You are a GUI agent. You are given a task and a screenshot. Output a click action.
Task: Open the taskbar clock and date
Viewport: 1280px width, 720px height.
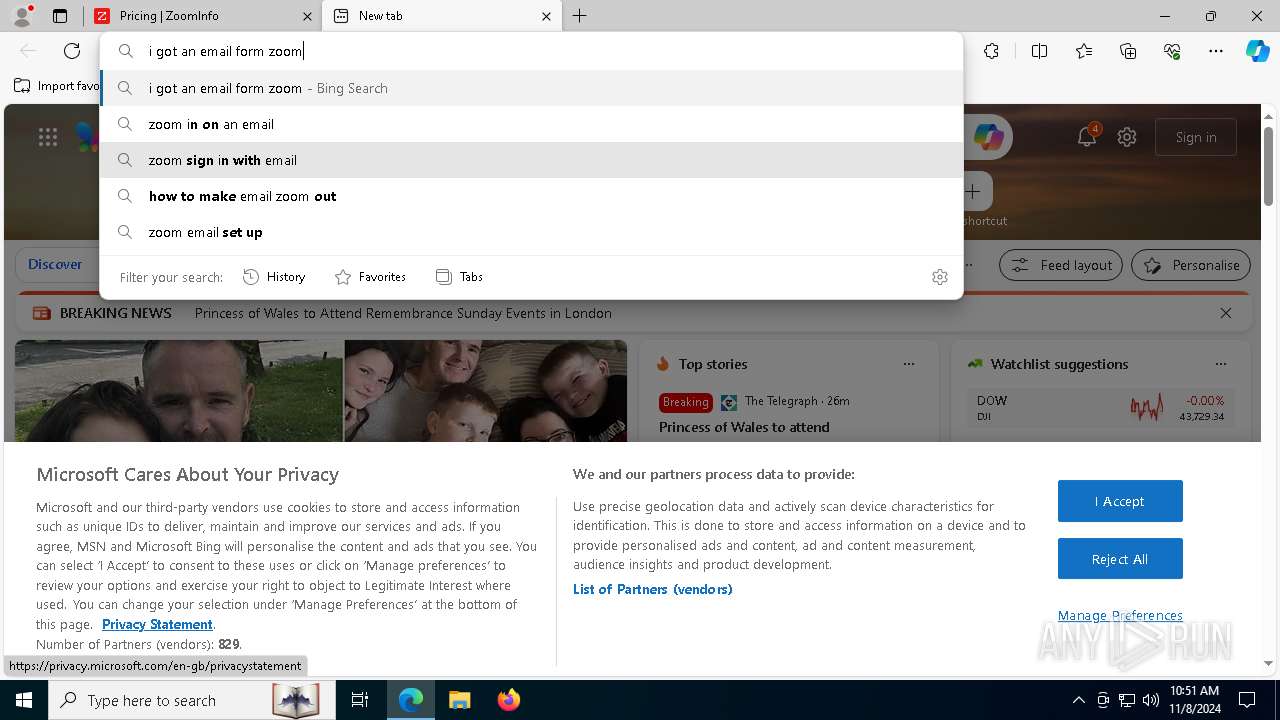pyautogui.click(x=1194, y=700)
